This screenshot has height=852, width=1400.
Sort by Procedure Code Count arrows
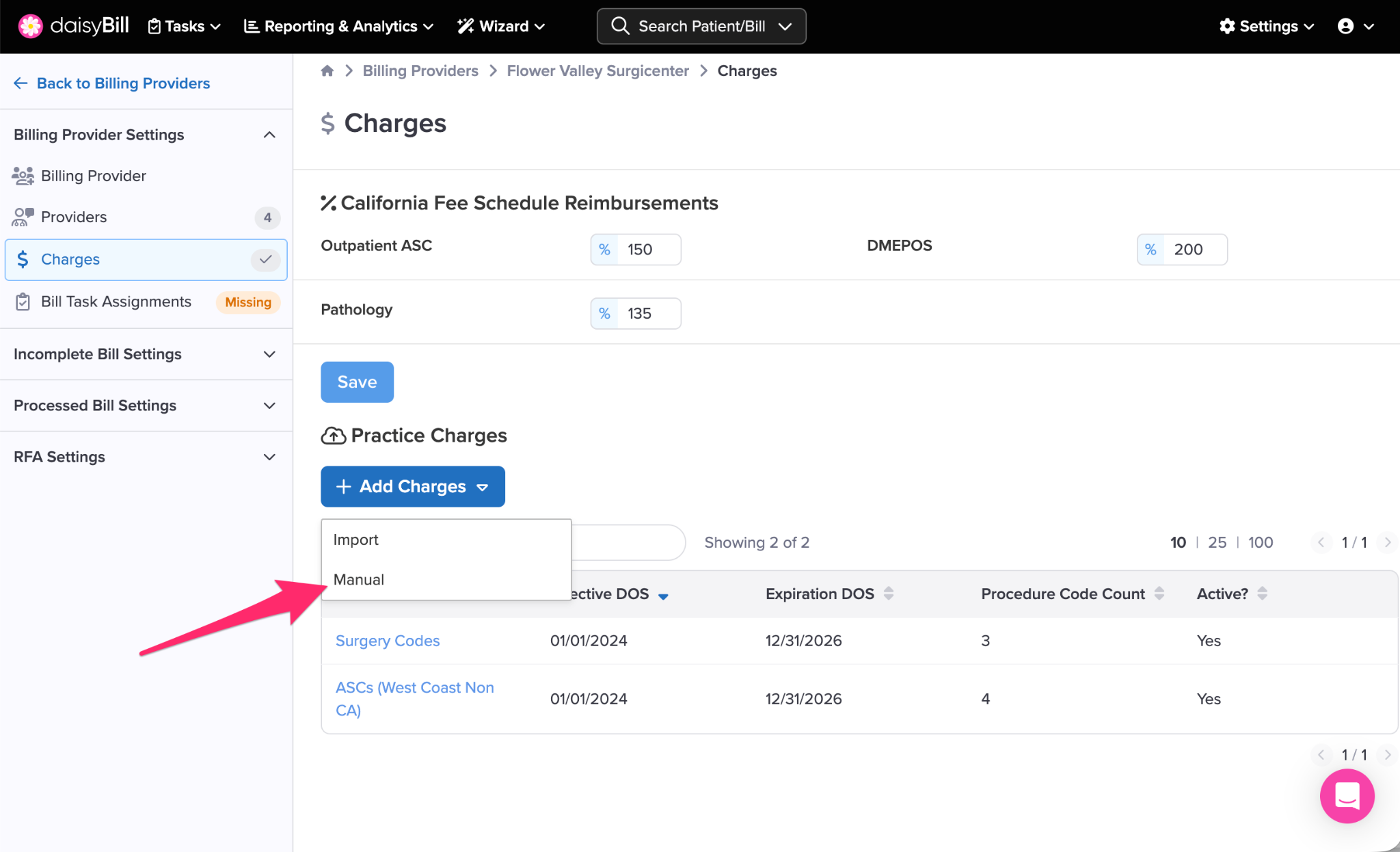(x=1159, y=594)
